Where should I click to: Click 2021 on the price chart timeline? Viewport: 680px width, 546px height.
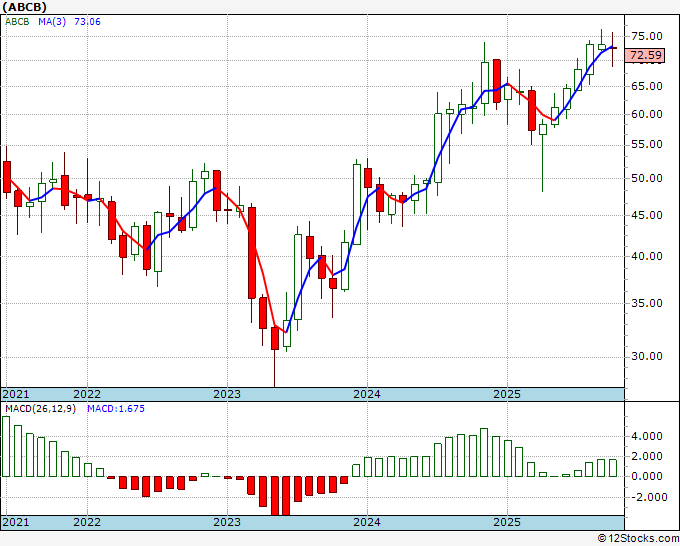[x=16, y=394]
